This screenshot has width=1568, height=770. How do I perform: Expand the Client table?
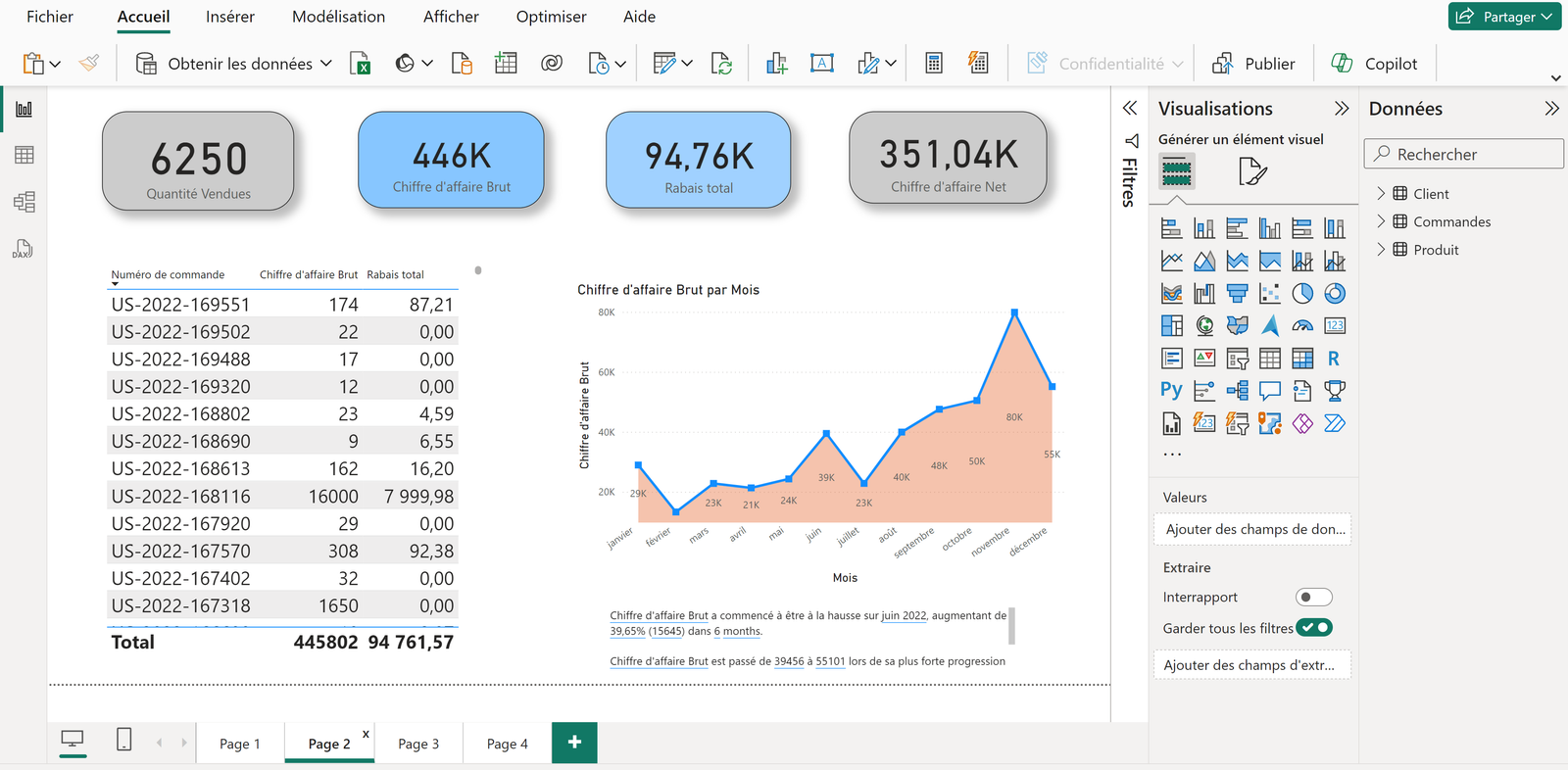coord(1381,194)
